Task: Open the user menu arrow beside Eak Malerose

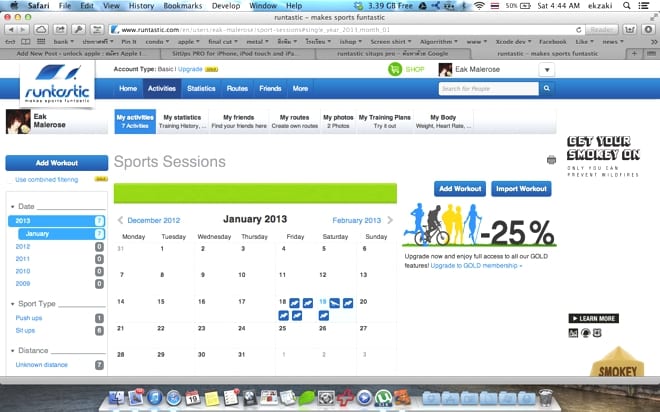Action: (x=547, y=70)
